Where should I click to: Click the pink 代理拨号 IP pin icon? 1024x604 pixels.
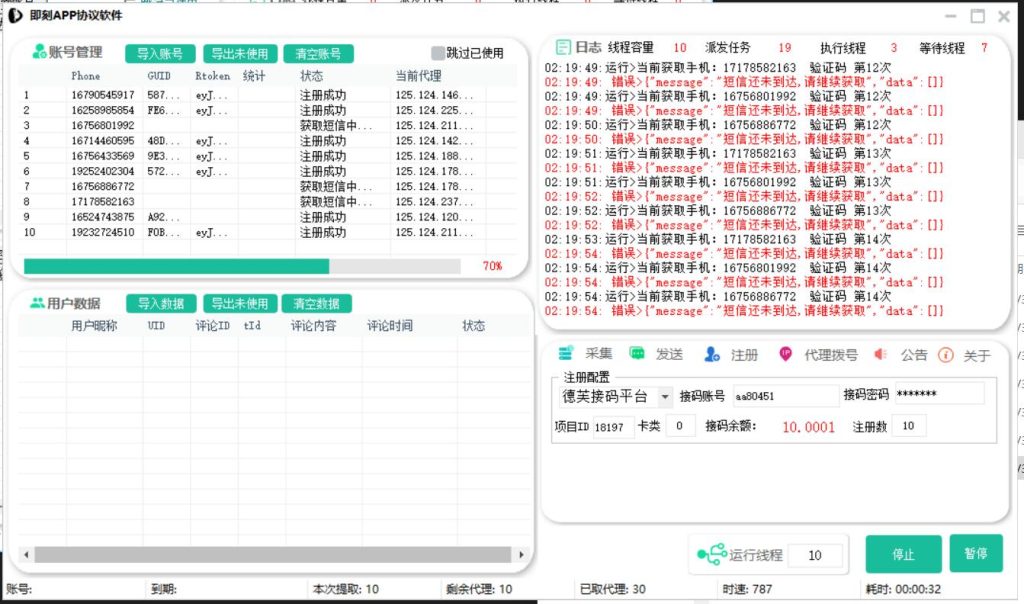(x=786, y=354)
